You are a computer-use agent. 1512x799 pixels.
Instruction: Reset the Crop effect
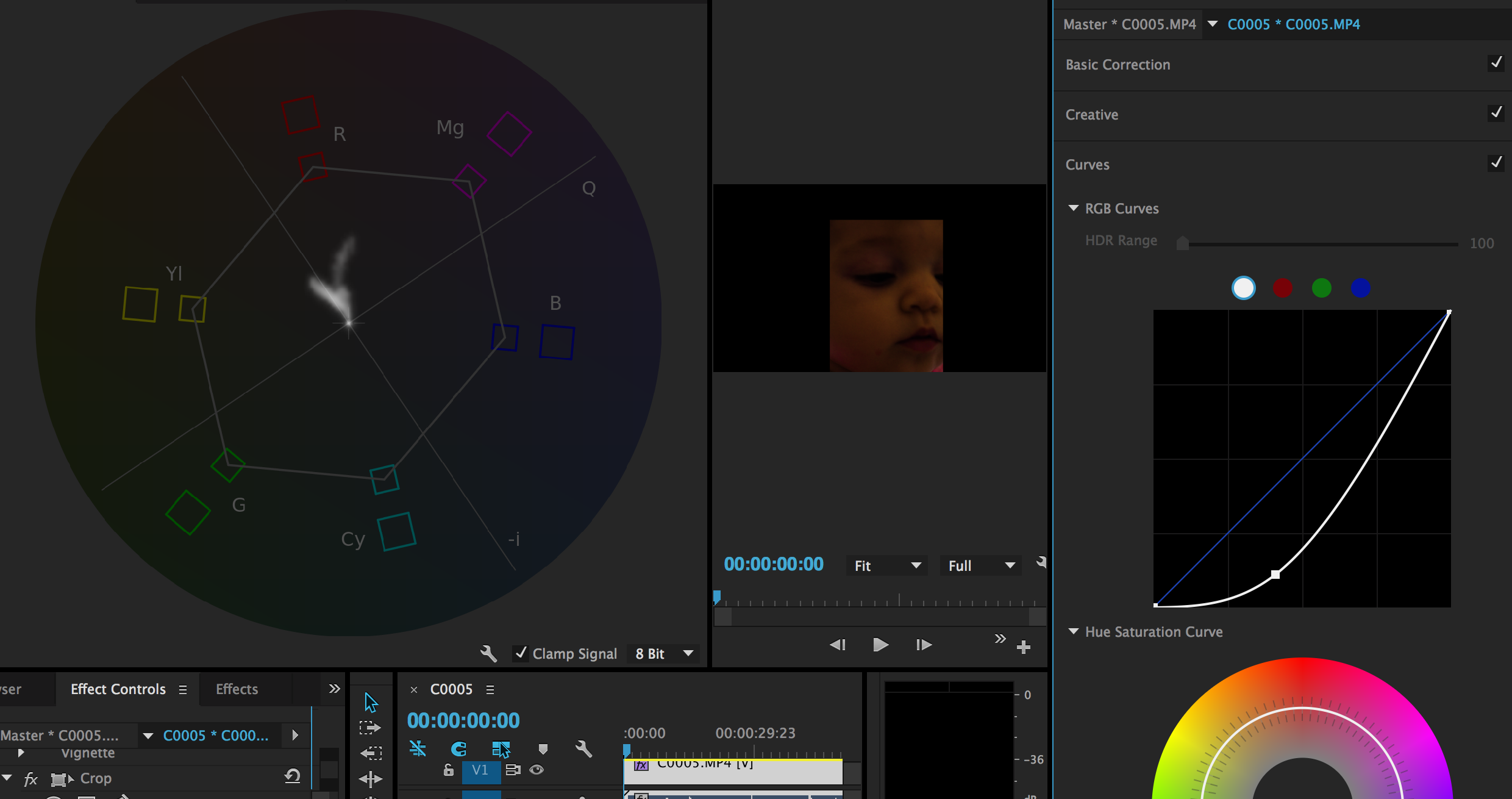(293, 776)
